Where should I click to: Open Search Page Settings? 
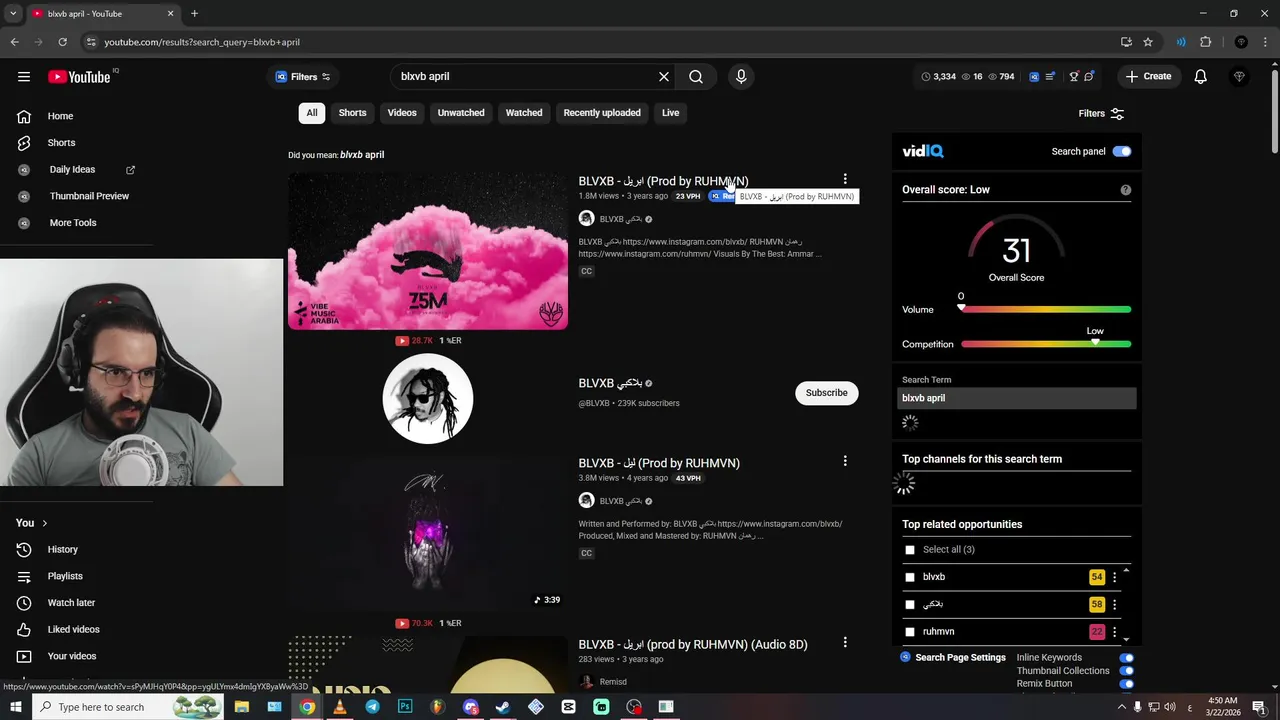953,658
